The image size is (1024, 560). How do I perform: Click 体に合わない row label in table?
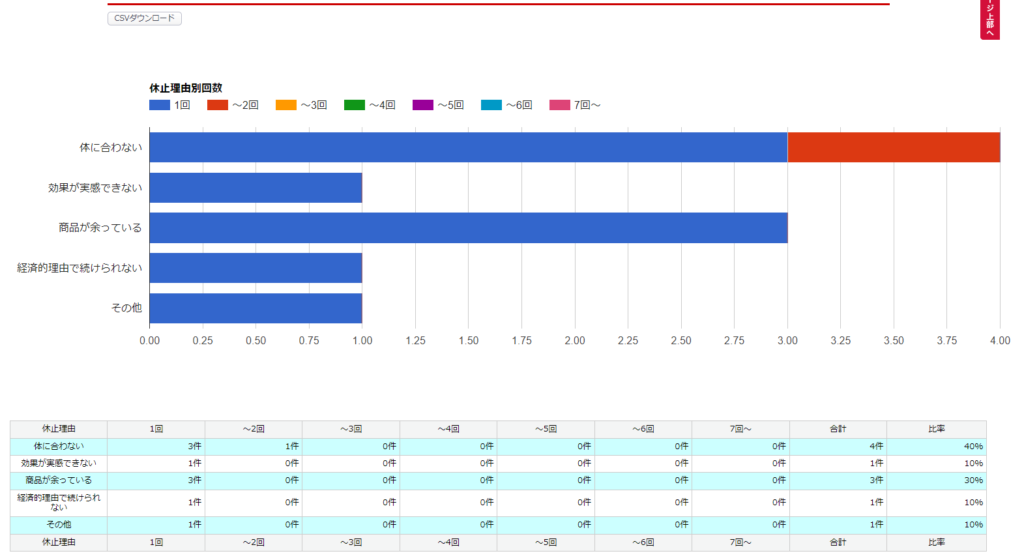click(59, 446)
